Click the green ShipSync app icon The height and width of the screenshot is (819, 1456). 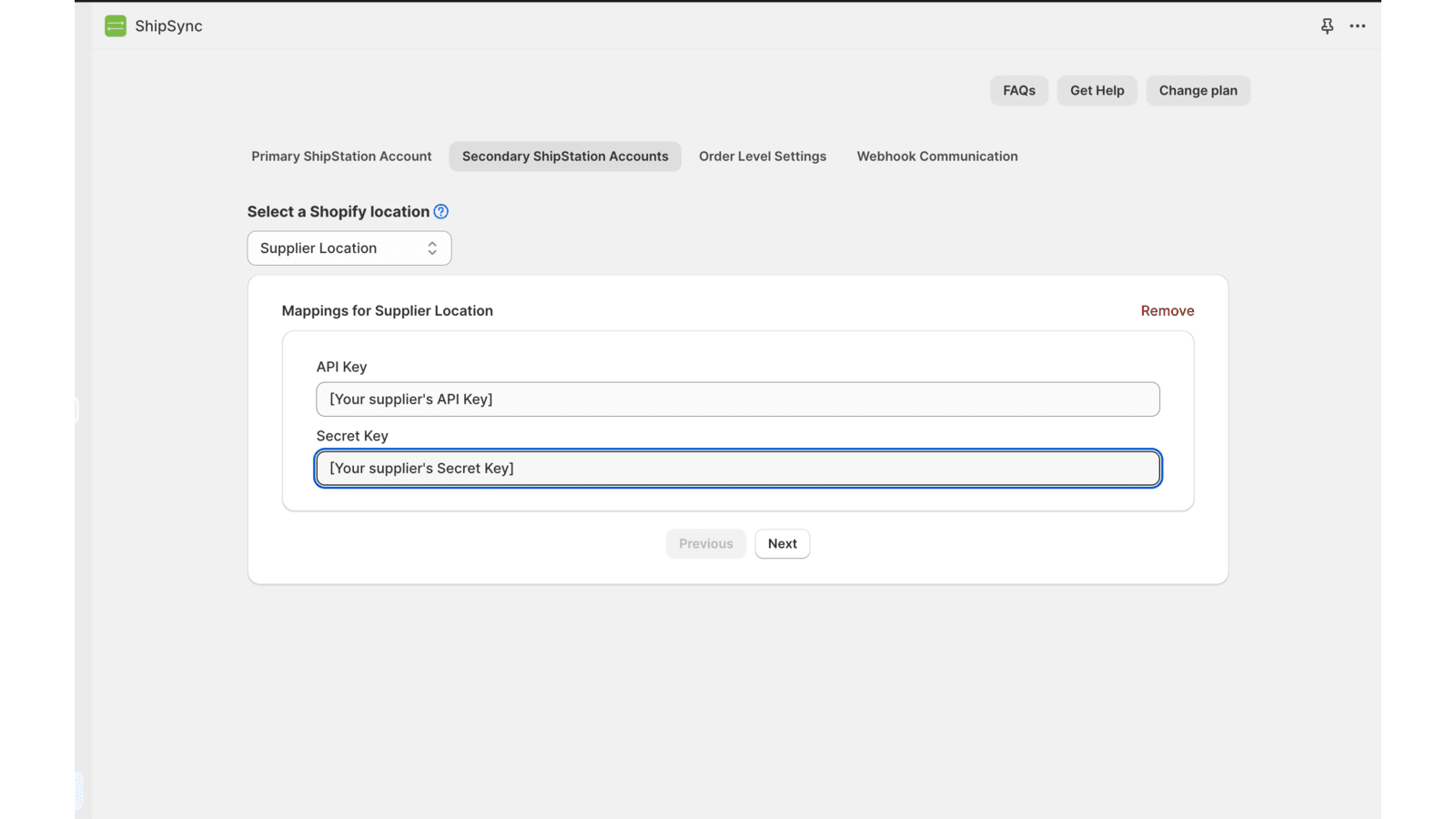click(115, 26)
